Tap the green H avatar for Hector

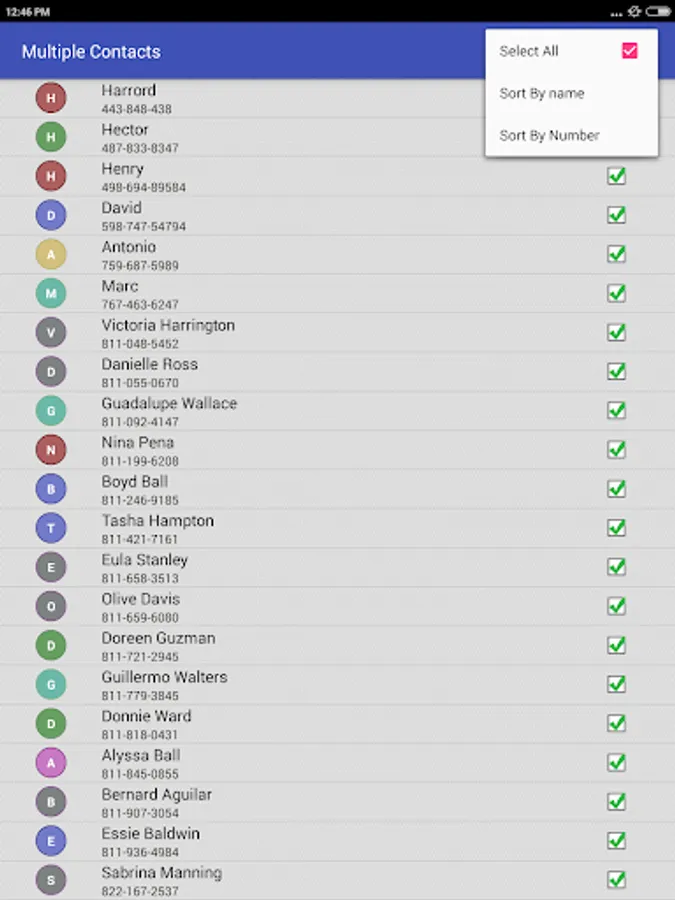[x=51, y=137]
